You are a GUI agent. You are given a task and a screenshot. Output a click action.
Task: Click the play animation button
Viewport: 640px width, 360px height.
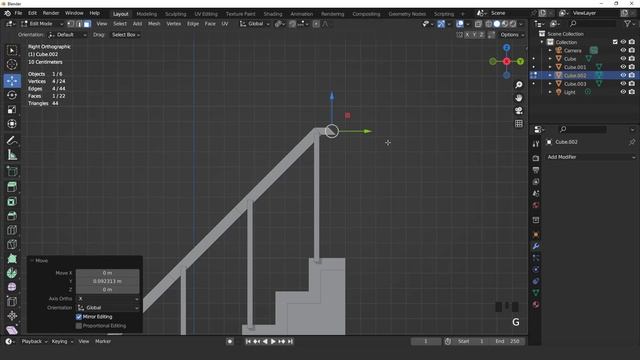[x=273, y=341]
